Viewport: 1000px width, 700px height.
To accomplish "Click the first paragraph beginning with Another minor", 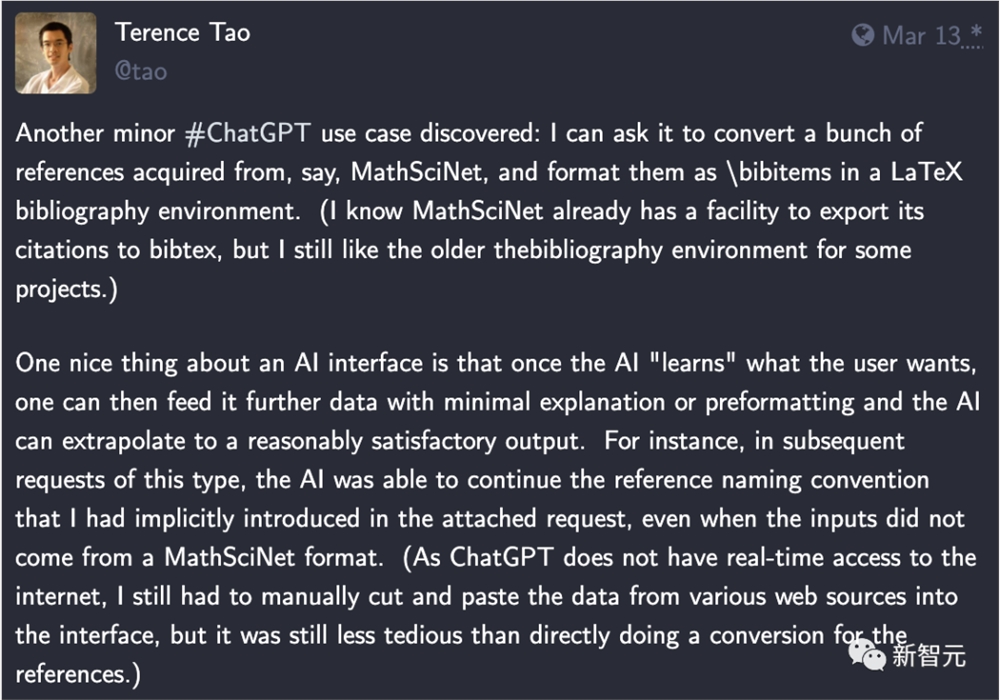I will pos(489,211).
